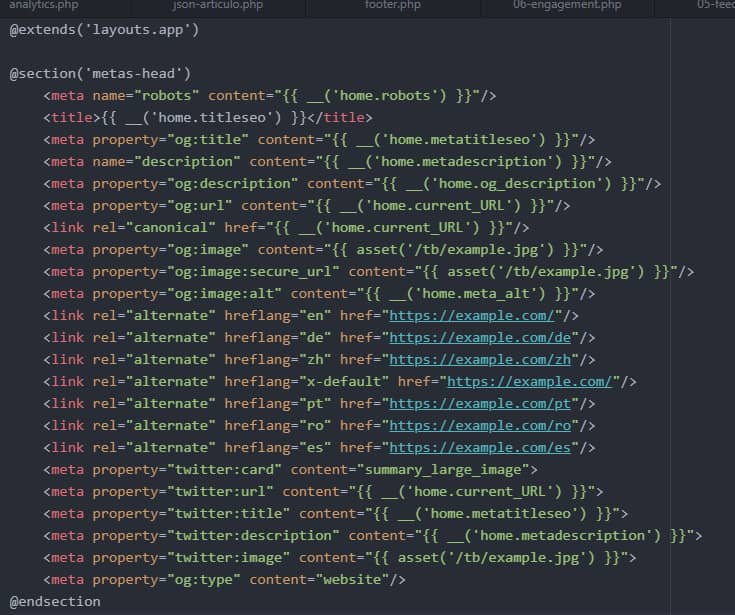This screenshot has height=615, width=735.
Task: Click the hreflang="en" attribute
Action: (278, 316)
